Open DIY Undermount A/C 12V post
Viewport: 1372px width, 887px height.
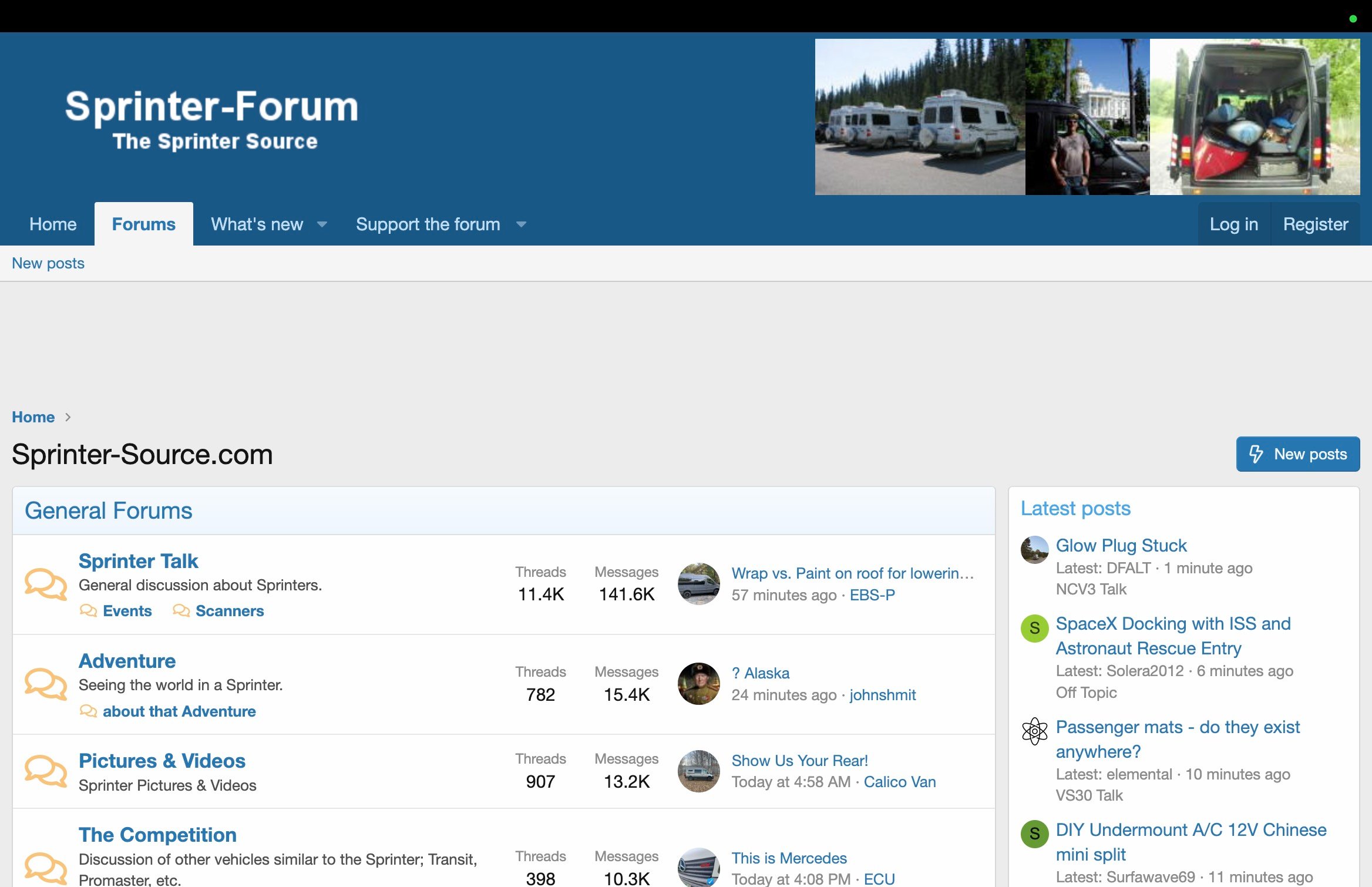[1191, 842]
